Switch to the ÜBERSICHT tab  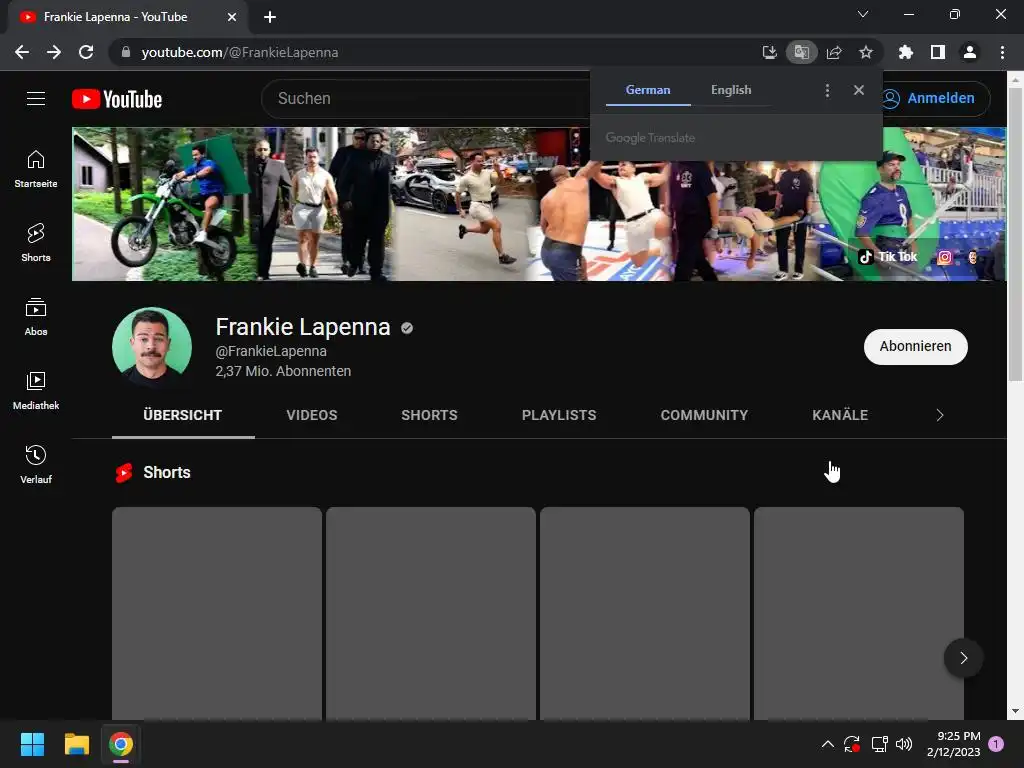[183, 415]
